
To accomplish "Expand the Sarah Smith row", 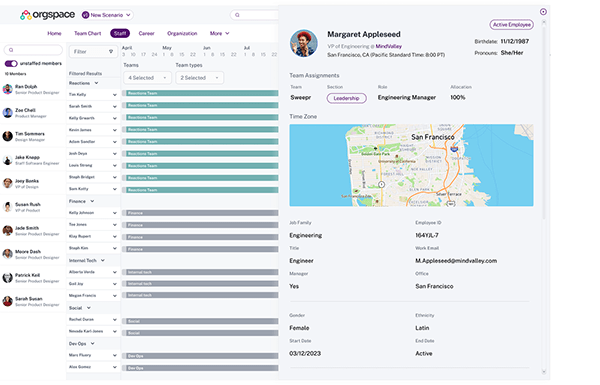I will pyautogui.click(x=114, y=106).
